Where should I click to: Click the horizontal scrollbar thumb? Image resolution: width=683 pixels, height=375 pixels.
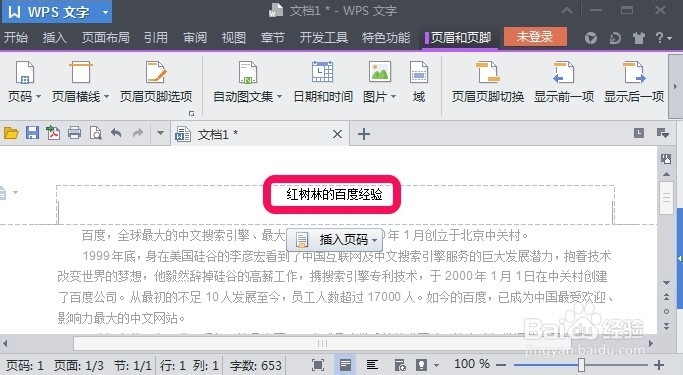(321, 344)
